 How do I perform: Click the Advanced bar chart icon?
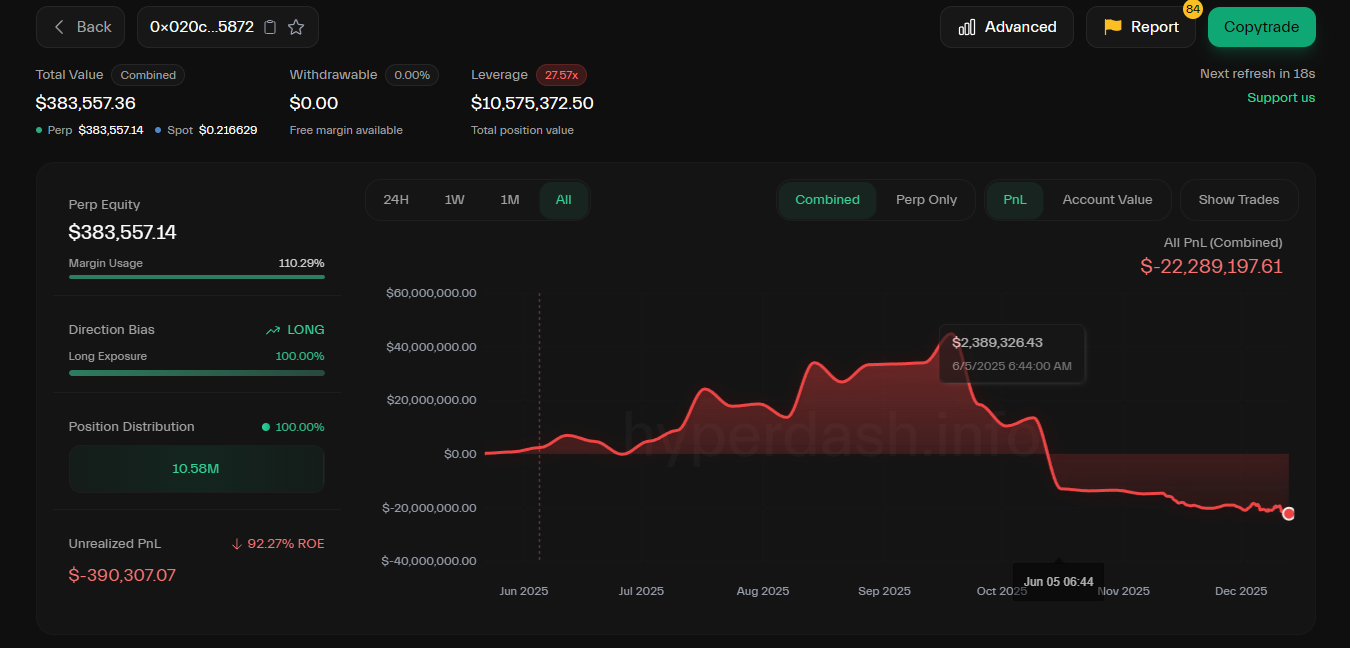click(x=966, y=27)
